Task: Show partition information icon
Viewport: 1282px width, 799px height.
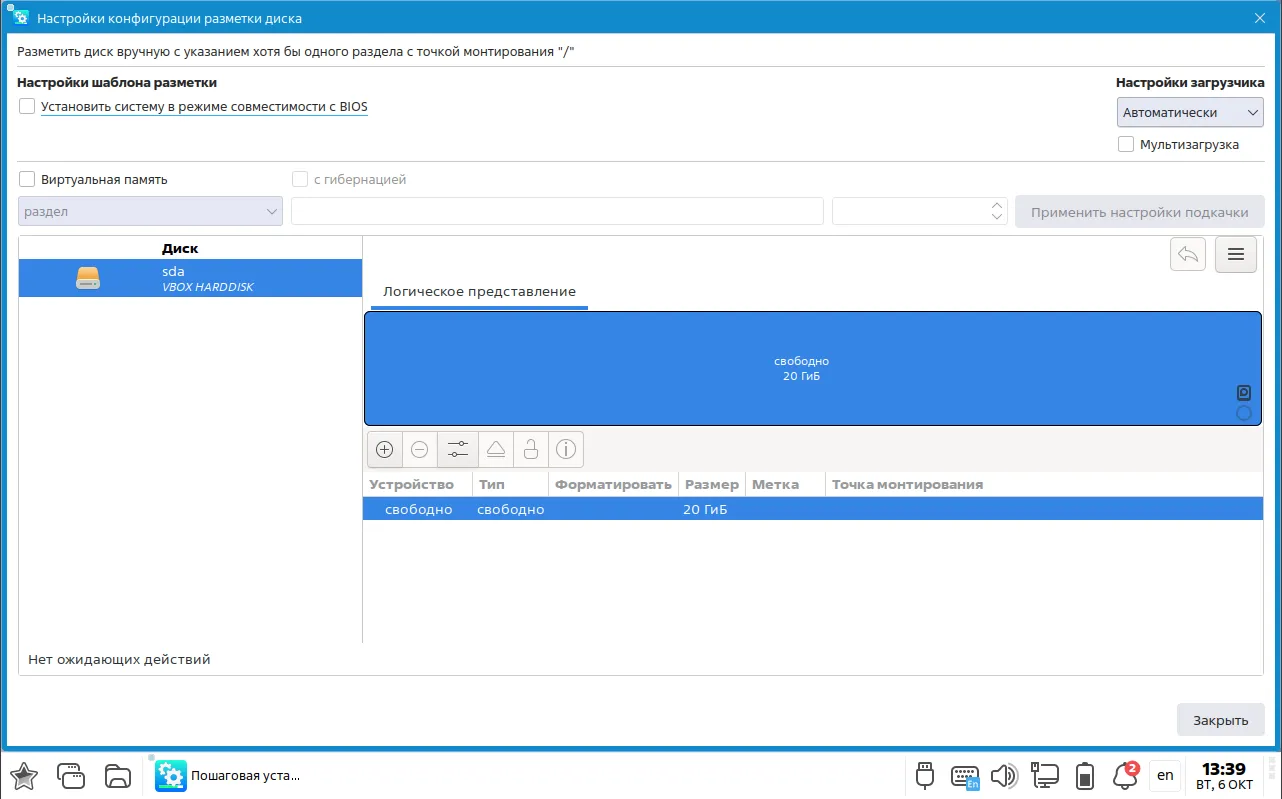Action: pyautogui.click(x=566, y=450)
